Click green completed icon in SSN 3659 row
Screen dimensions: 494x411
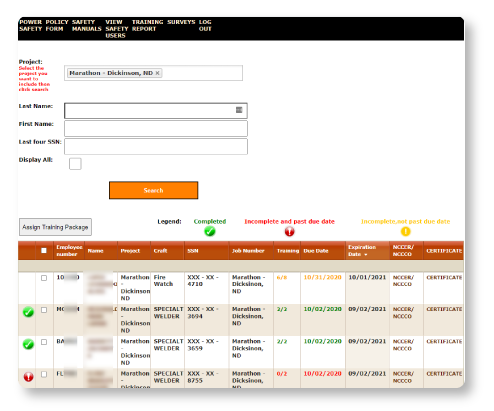28,344
